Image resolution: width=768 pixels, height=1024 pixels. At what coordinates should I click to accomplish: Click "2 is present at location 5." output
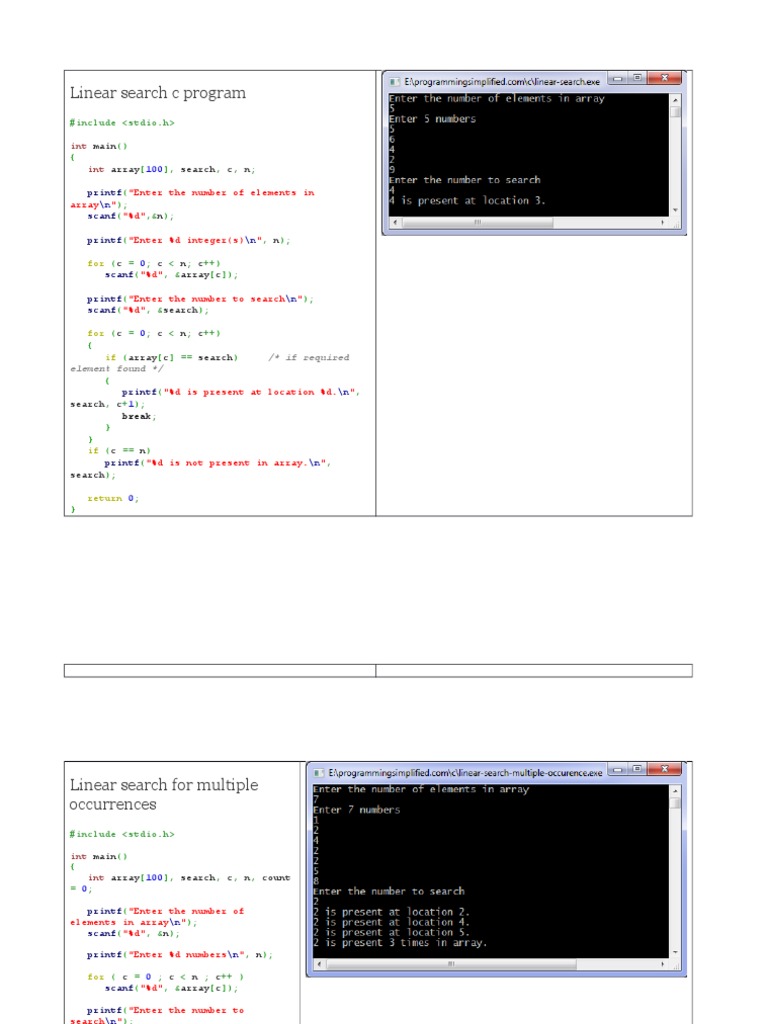tap(391, 933)
